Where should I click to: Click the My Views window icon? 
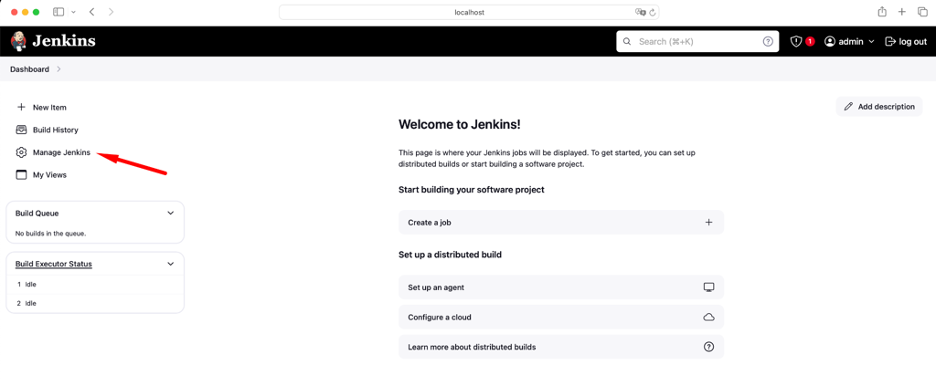[21, 175]
